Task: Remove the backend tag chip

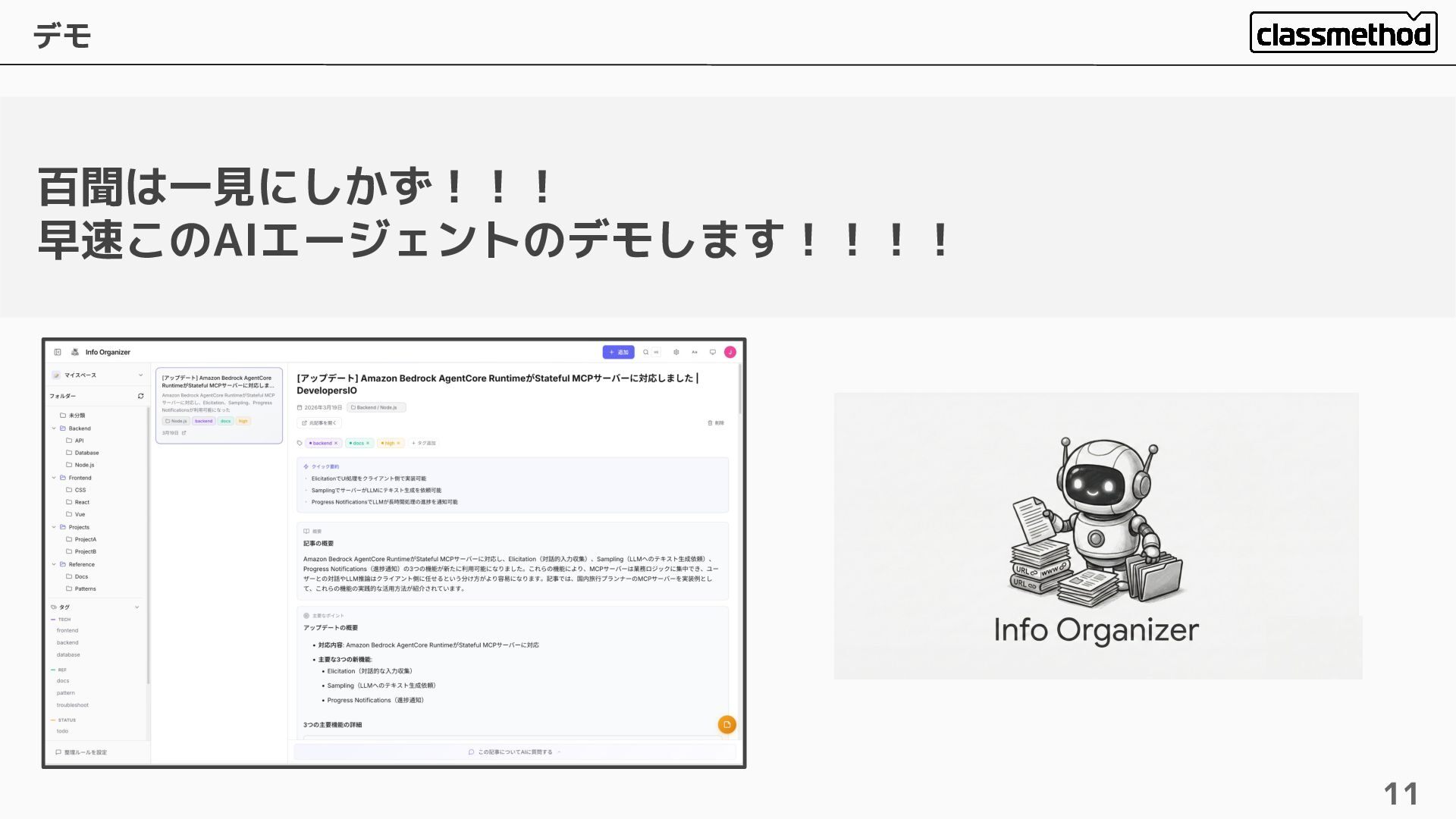Action: 336,443
